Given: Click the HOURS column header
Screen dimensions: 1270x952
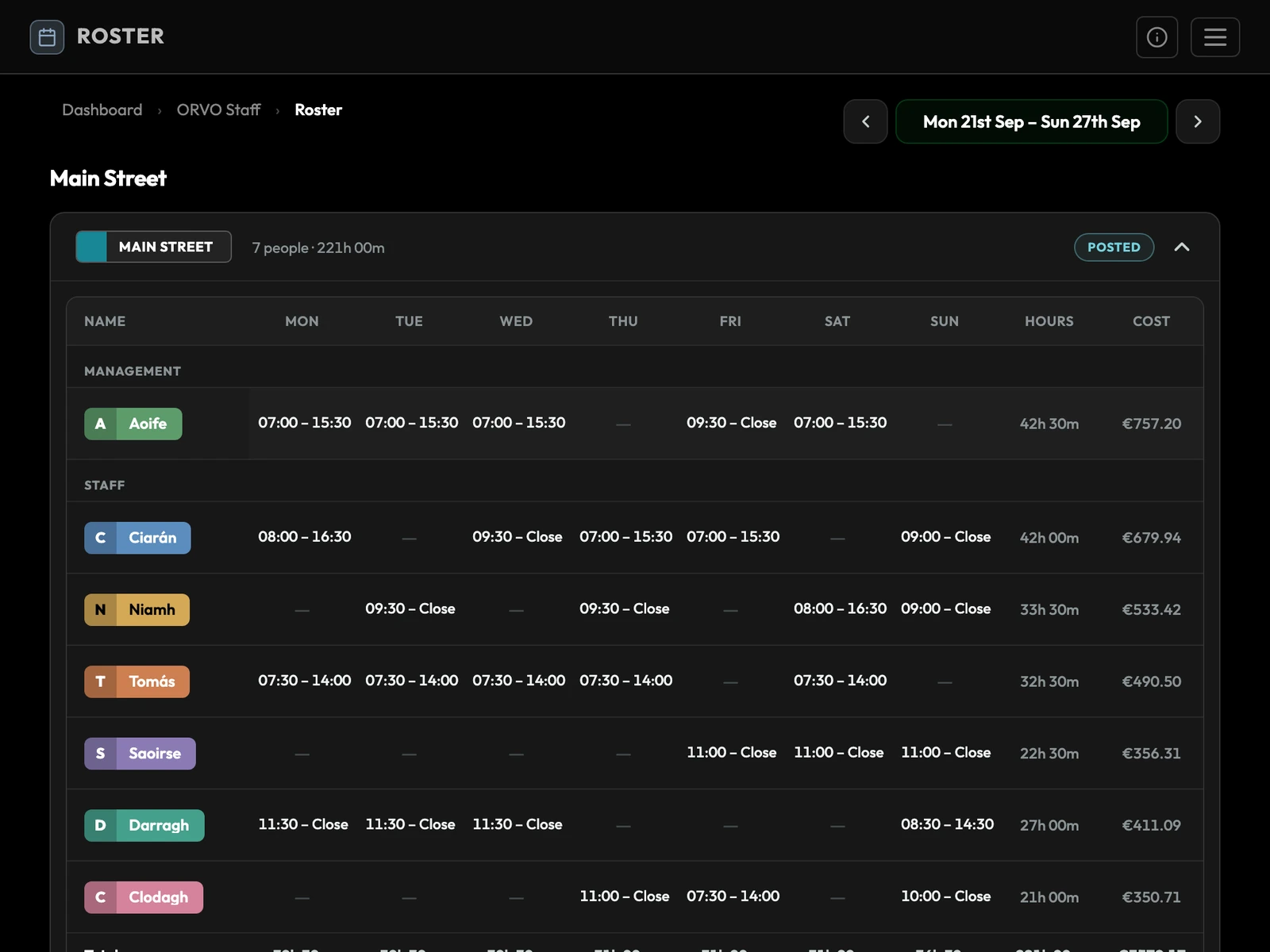Looking at the screenshot, I should coord(1049,321).
